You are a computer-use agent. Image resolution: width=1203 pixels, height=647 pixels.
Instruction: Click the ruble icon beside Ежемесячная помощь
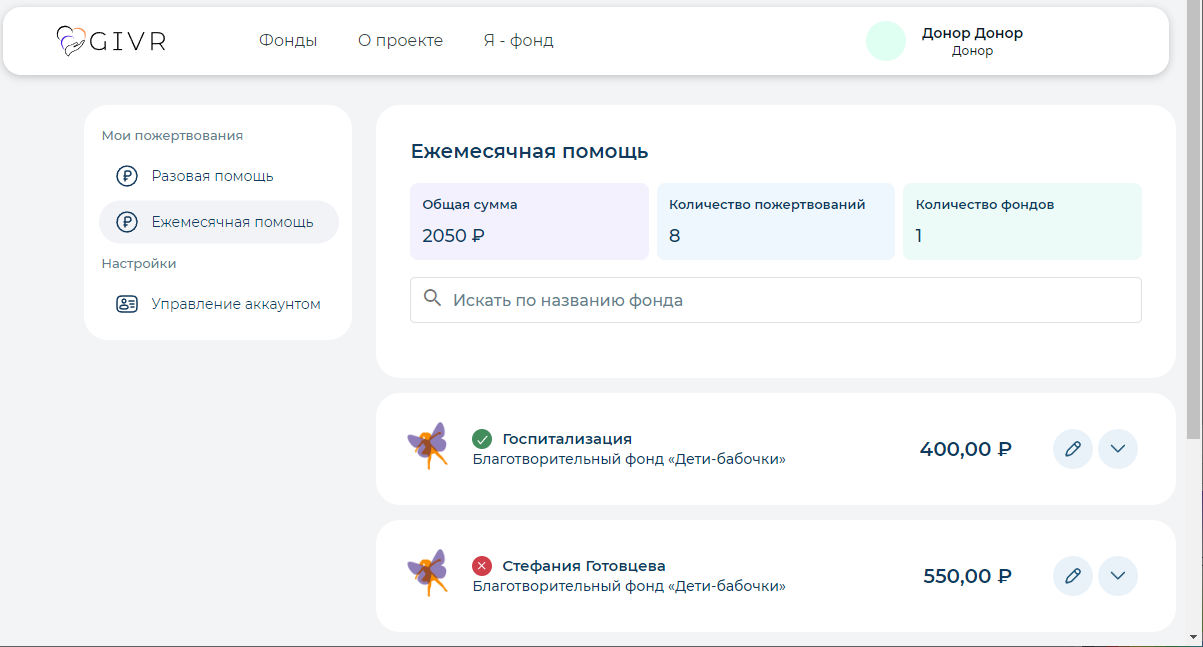(x=126, y=221)
